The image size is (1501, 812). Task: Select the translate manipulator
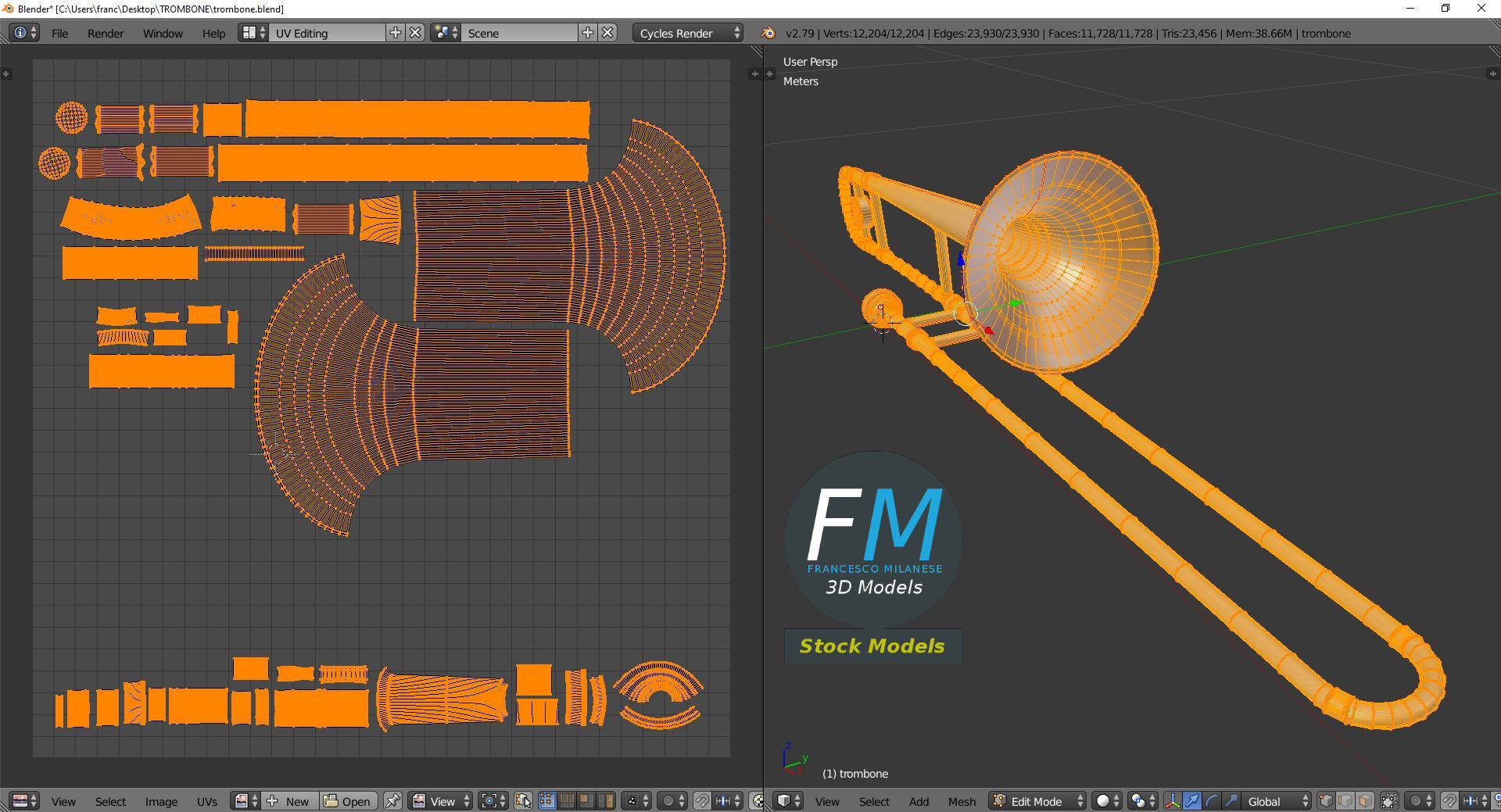pyautogui.click(x=1191, y=801)
